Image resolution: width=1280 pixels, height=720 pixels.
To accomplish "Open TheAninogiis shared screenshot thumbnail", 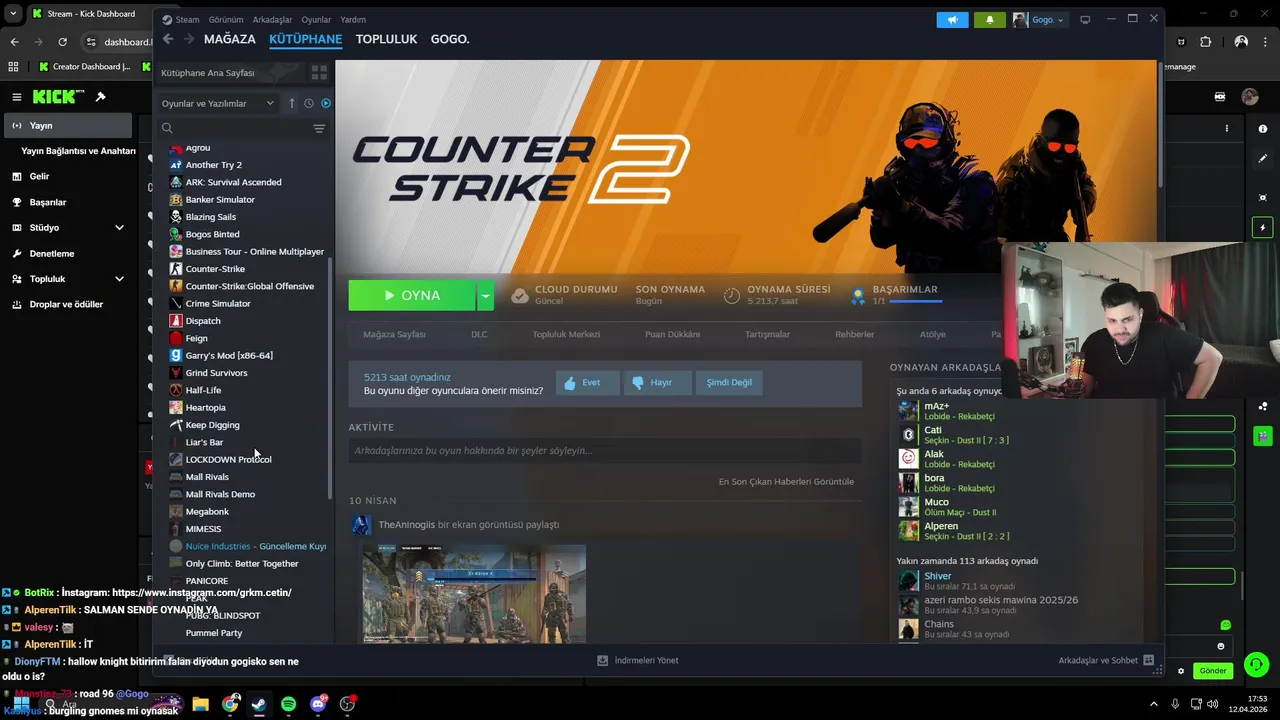I will coord(474,594).
